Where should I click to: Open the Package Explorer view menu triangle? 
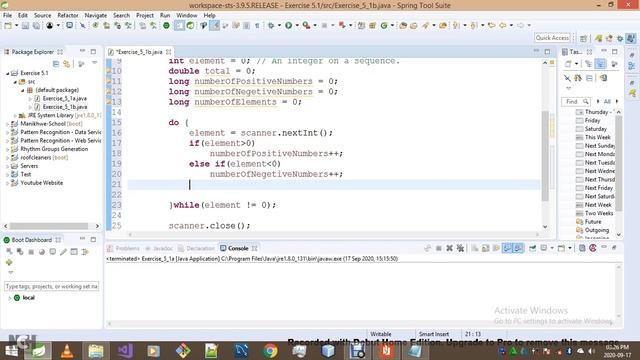(x=94, y=63)
